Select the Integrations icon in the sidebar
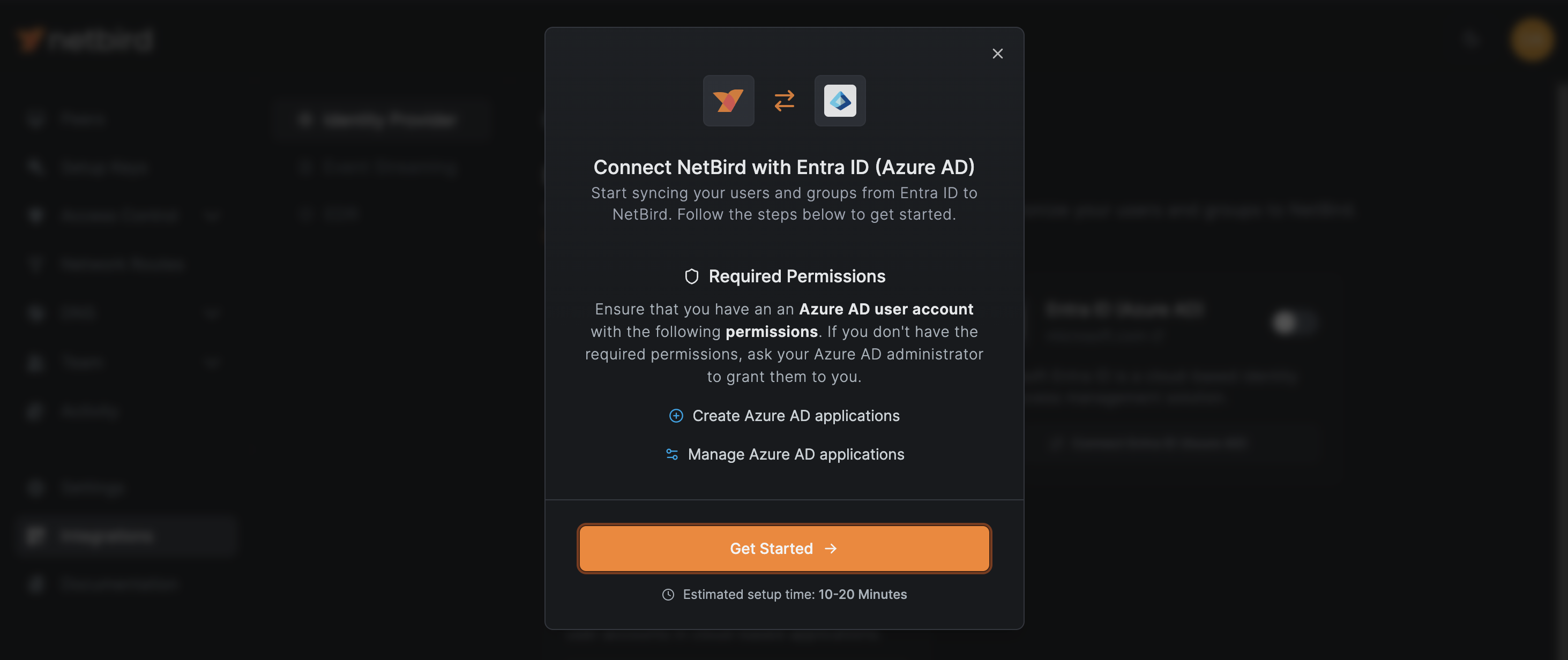This screenshot has width=1568, height=660. [x=35, y=535]
